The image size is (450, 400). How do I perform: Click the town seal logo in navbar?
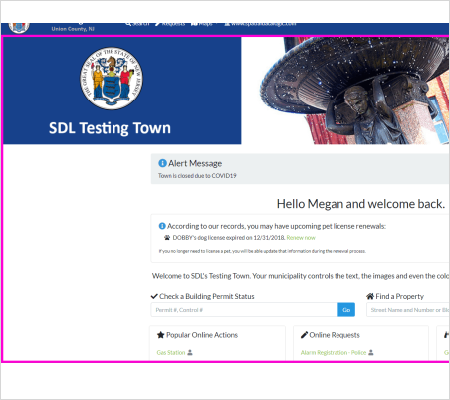tap(19, 28)
